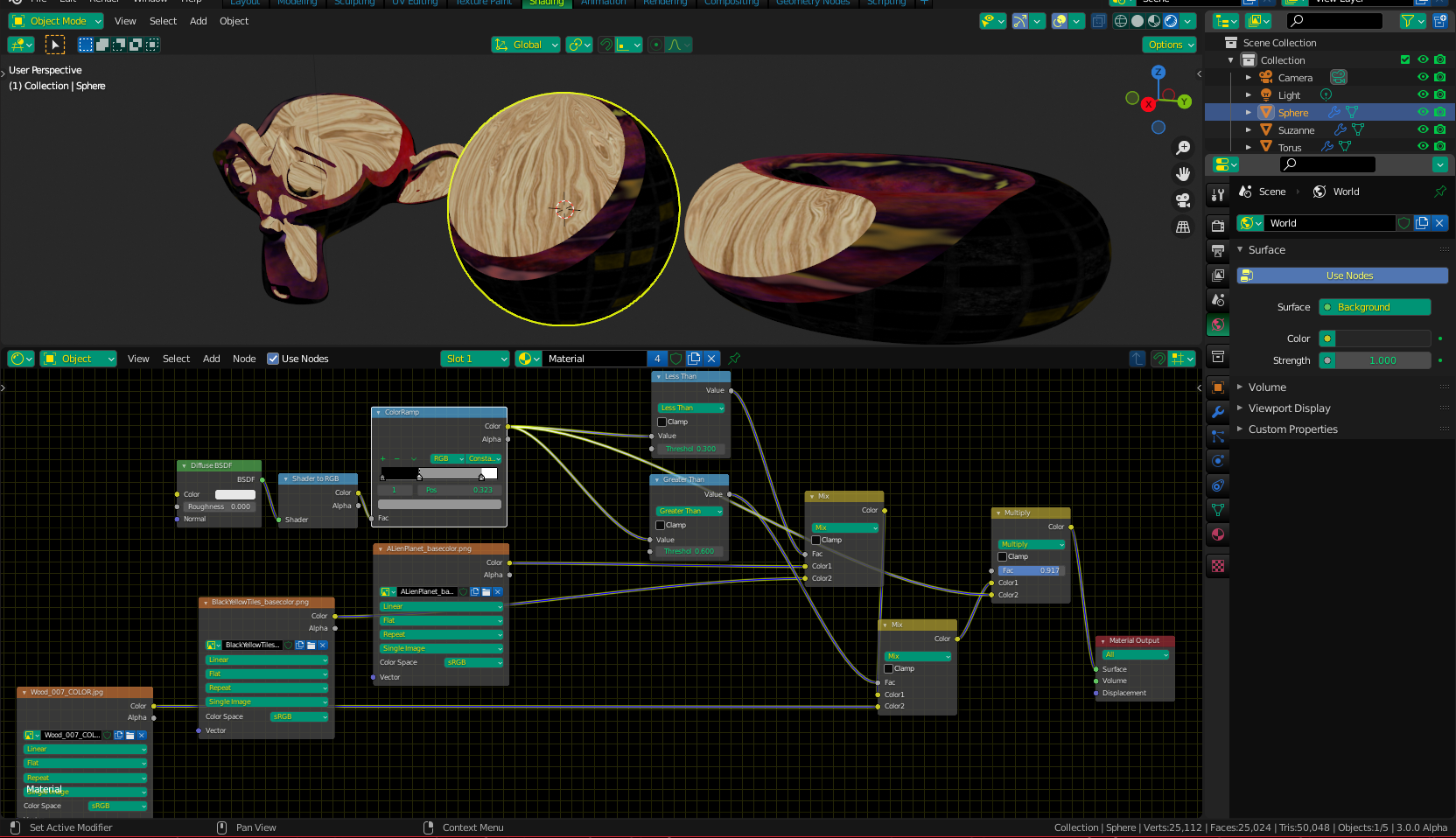Screen dimensions: 1456x838
Task: Open Output properties tab icon
Action: (x=1218, y=251)
